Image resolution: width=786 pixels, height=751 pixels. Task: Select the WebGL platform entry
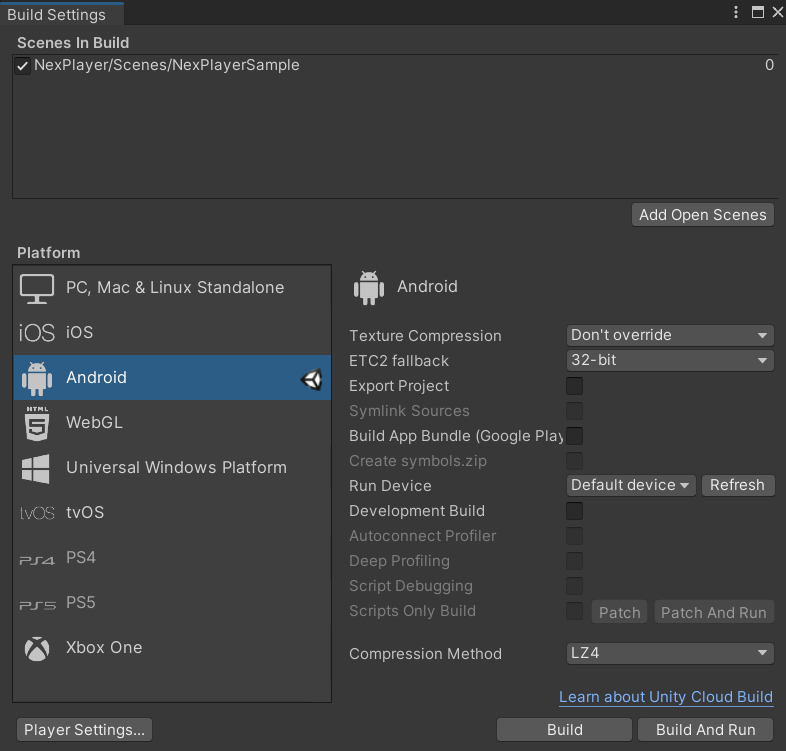(x=172, y=423)
